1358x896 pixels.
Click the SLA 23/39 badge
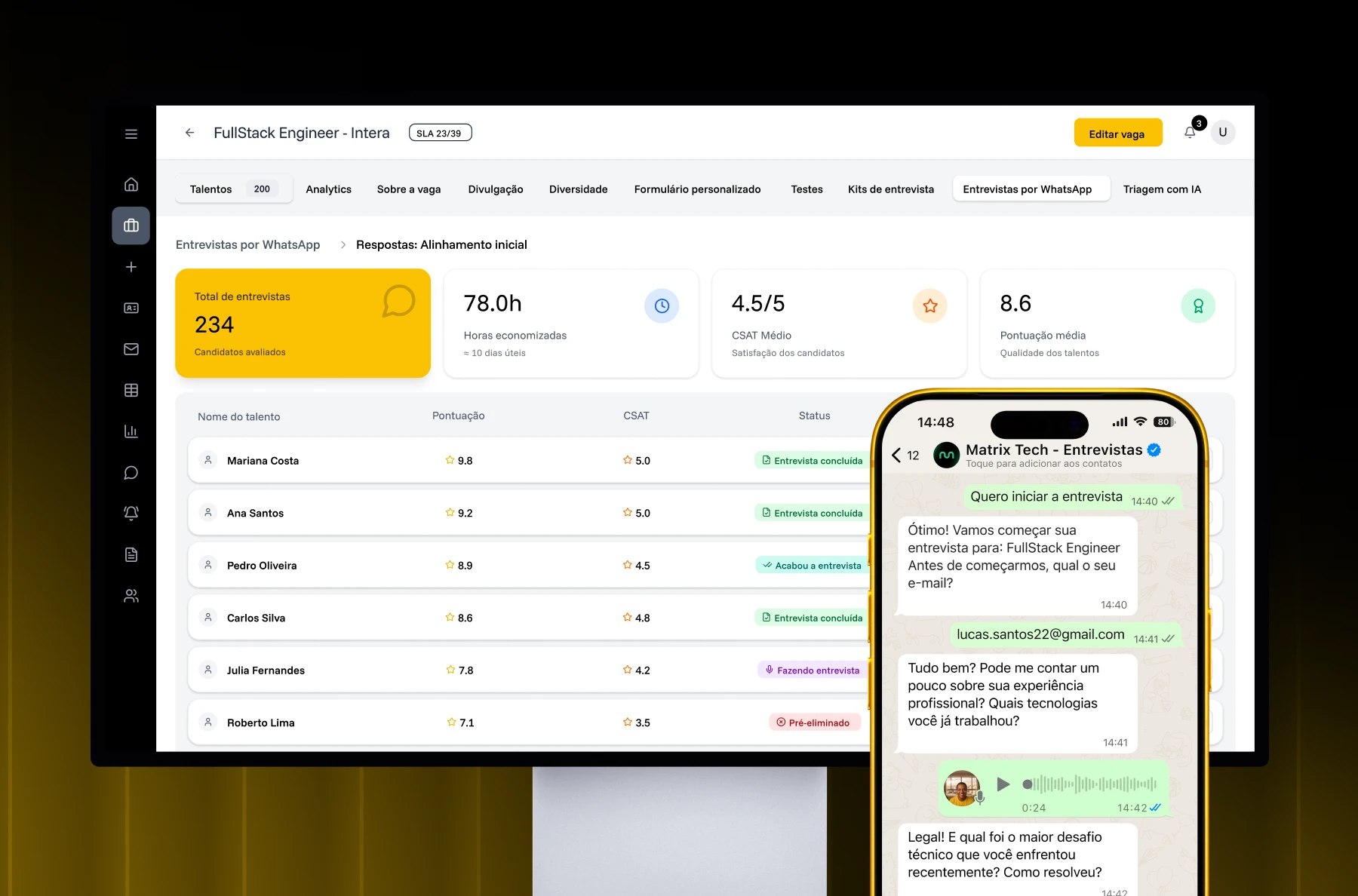coord(440,133)
